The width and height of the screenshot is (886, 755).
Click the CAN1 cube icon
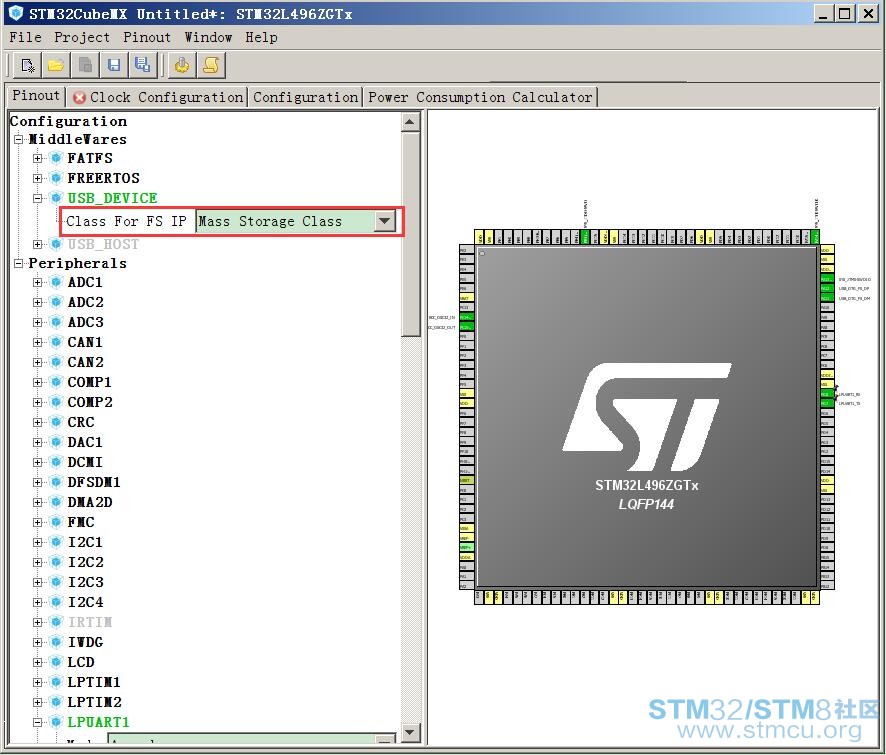[56, 342]
